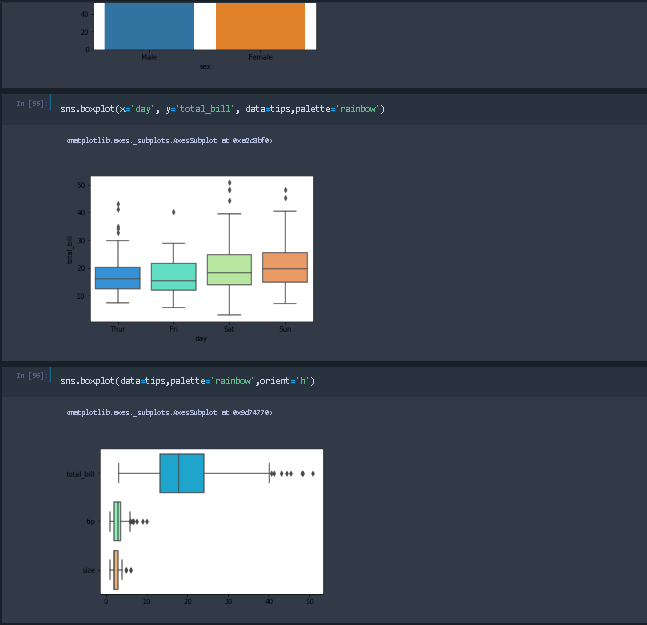Click the blue total_bill horizontal box
The width and height of the screenshot is (647, 625).
pyautogui.click(x=182, y=473)
